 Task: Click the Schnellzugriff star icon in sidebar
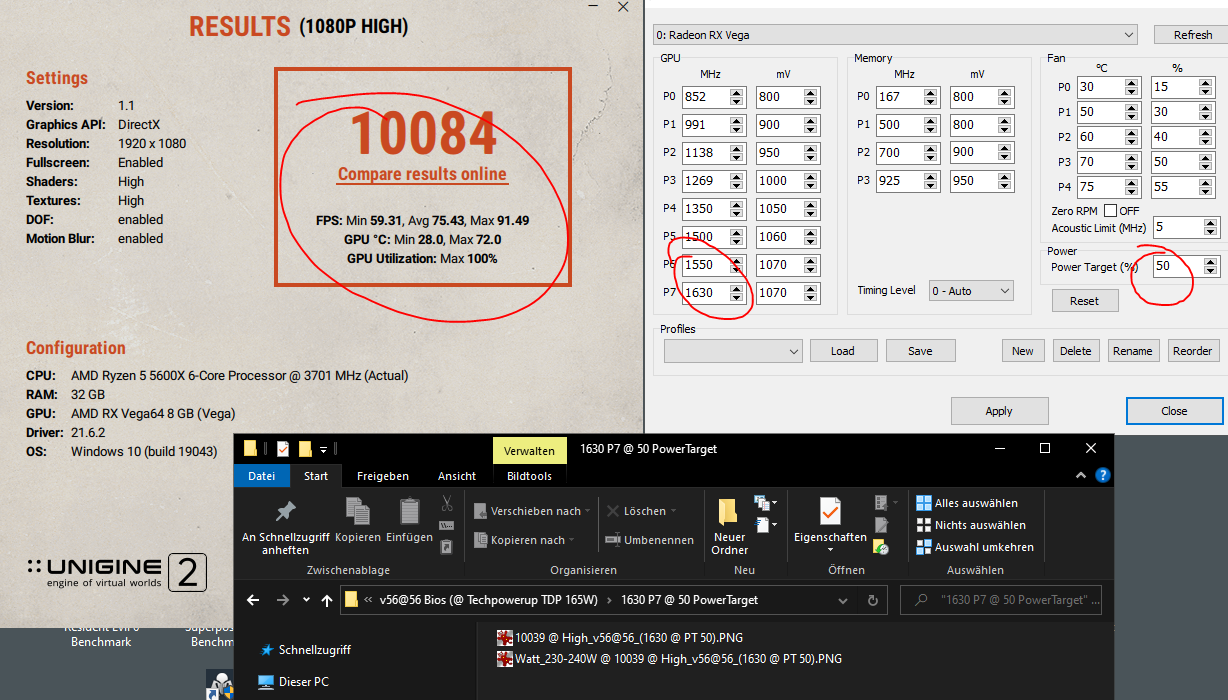pyautogui.click(x=267, y=650)
